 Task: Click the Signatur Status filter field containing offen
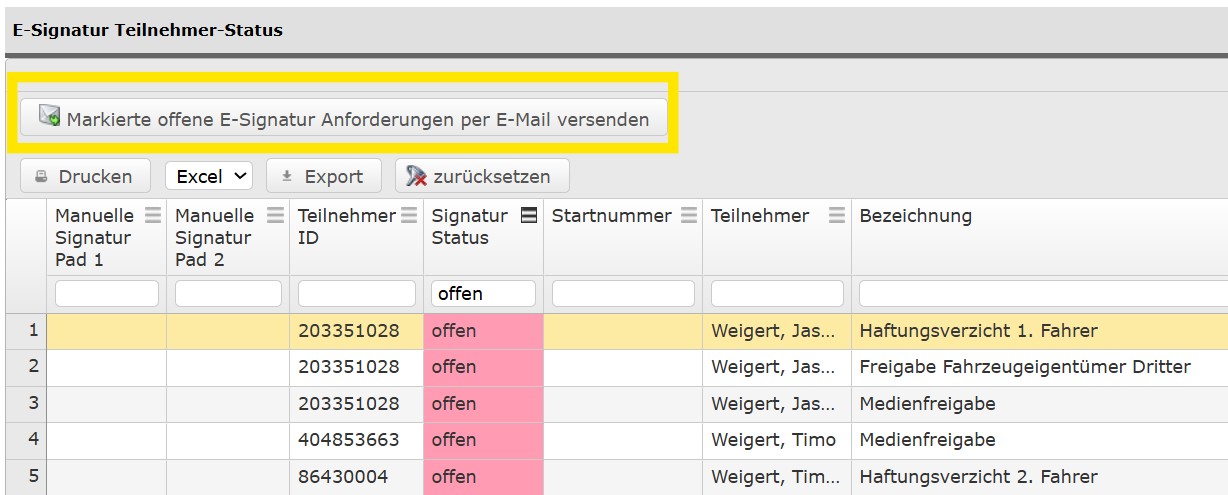tap(483, 293)
